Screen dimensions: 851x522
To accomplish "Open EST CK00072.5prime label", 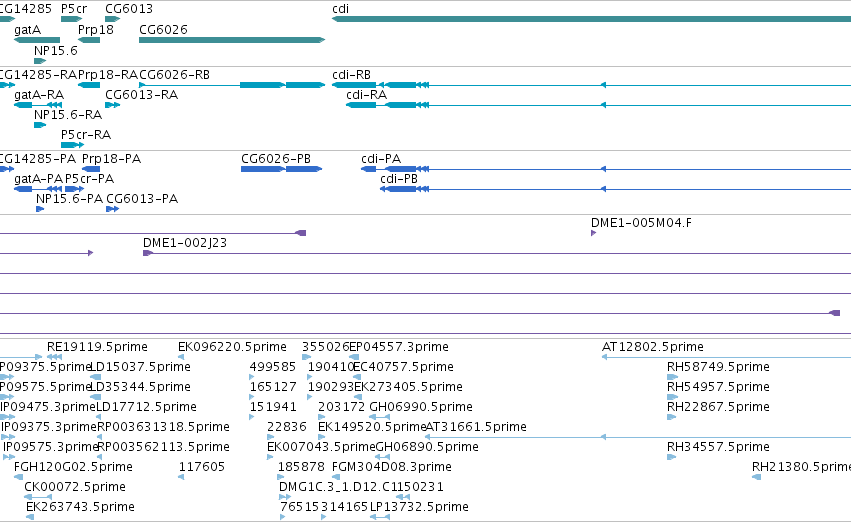I will point(75,487).
